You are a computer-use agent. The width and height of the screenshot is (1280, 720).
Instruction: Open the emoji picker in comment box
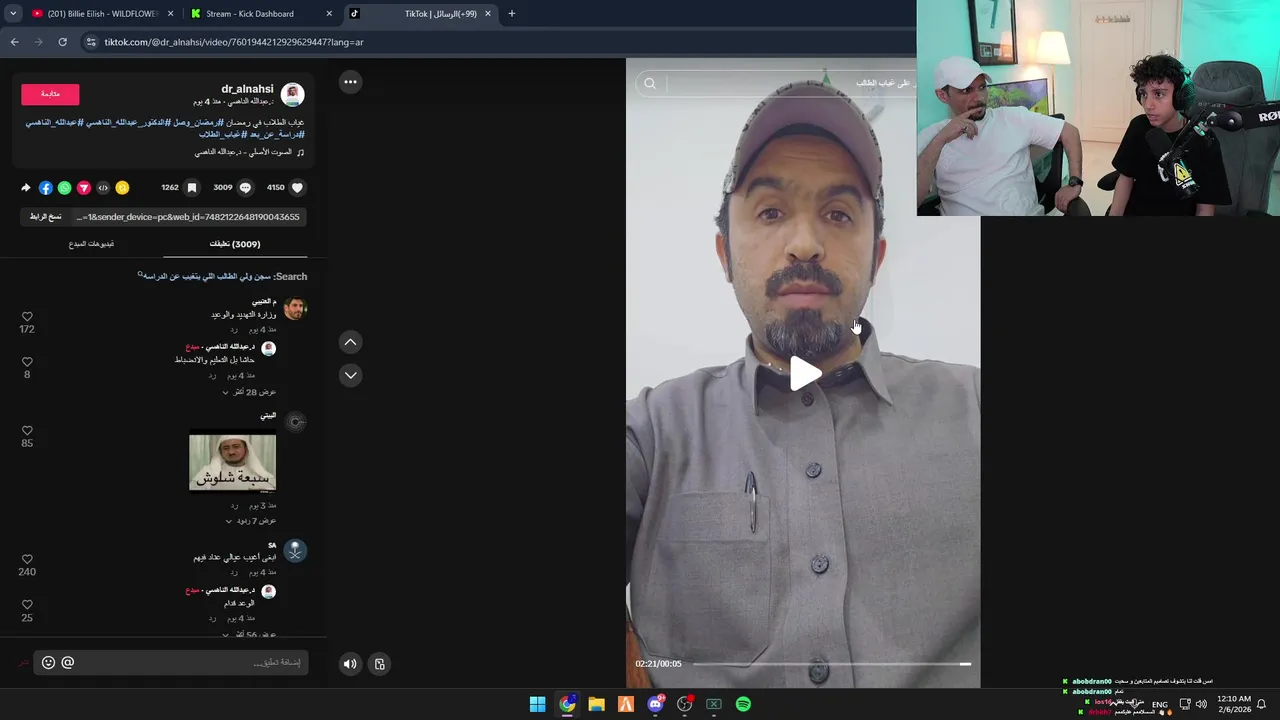click(x=48, y=662)
